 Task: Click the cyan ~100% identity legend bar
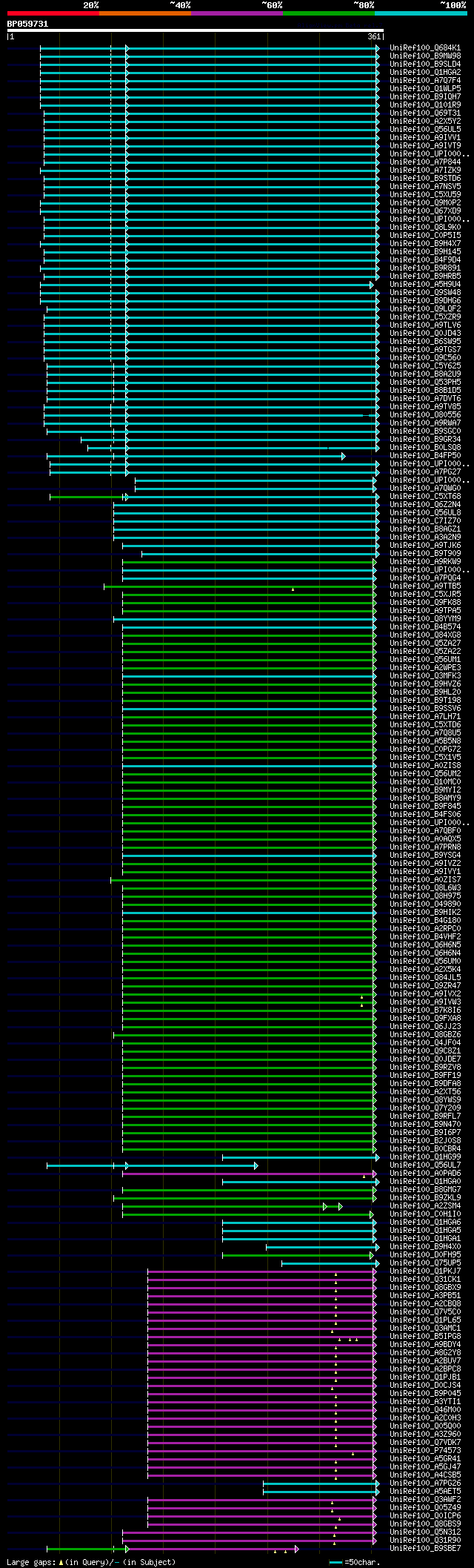tap(421, 13)
